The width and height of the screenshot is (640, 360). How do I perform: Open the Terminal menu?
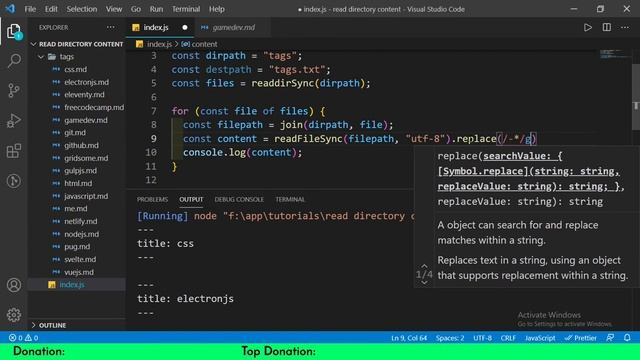pyautogui.click(x=186, y=9)
